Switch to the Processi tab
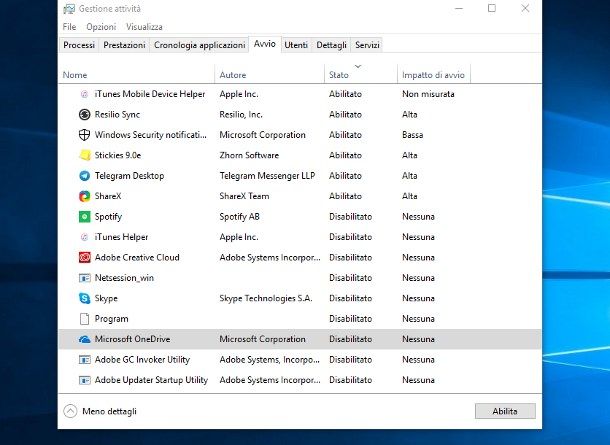 coord(79,45)
